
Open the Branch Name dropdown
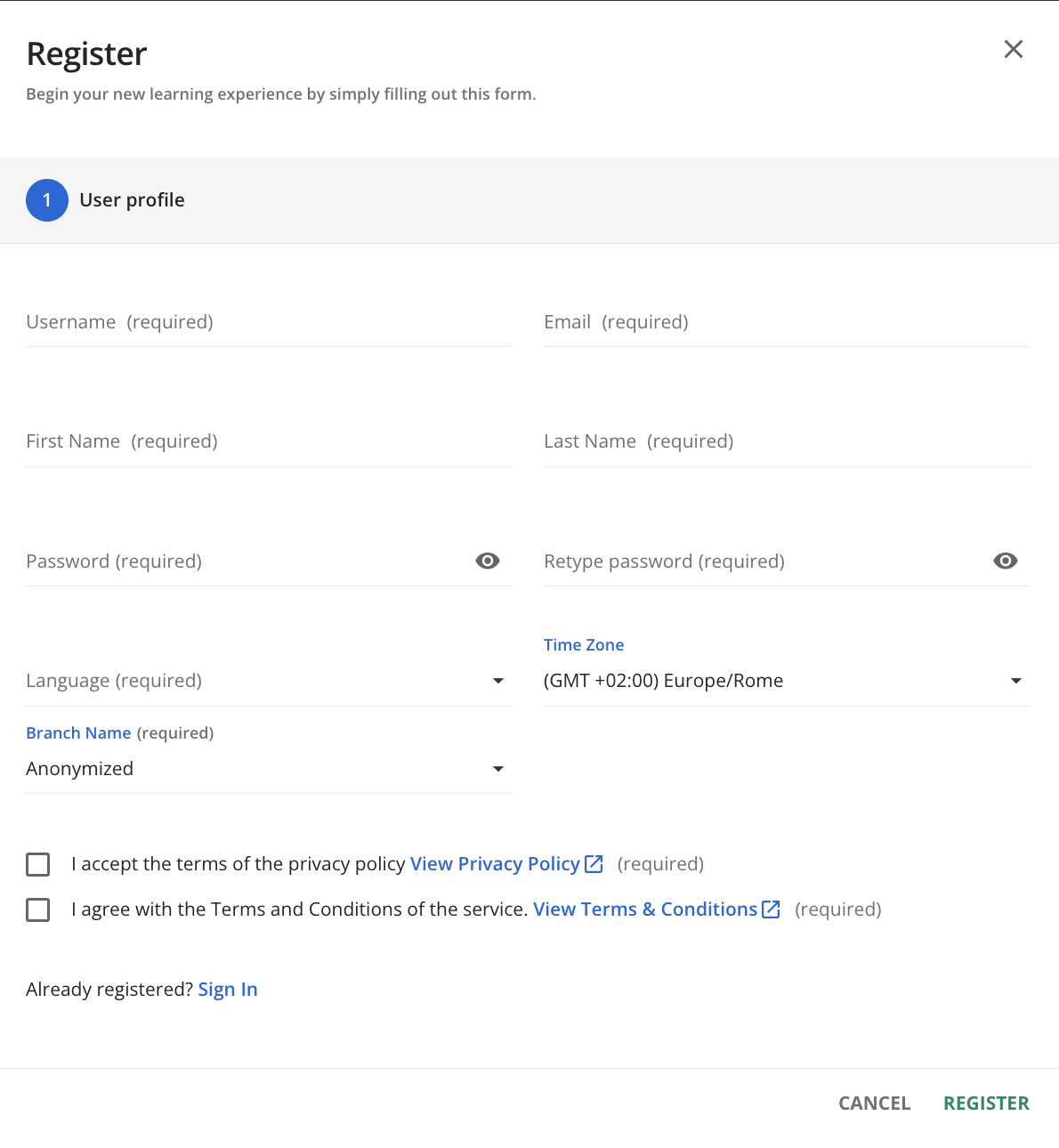coord(269,769)
